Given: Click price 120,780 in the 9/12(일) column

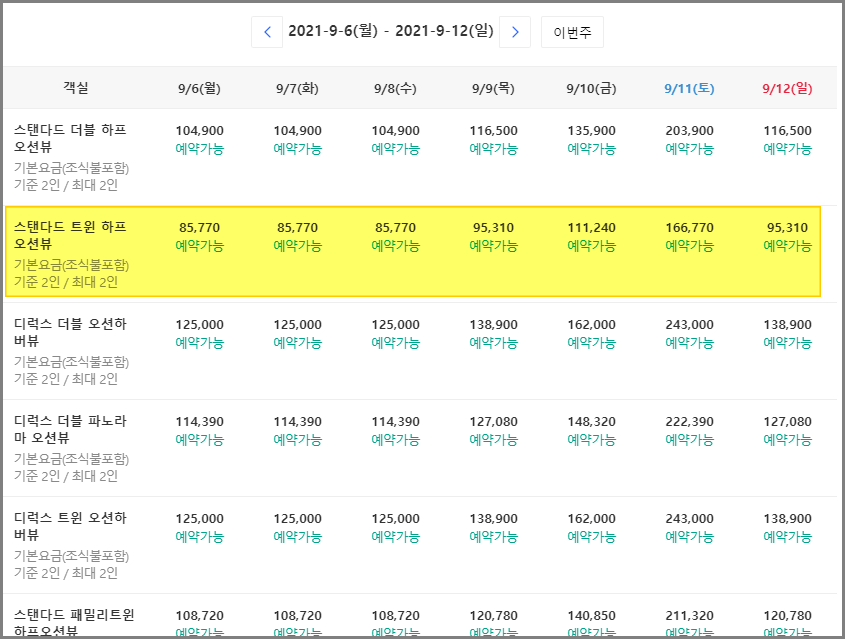Looking at the screenshot, I should (787, 615).
